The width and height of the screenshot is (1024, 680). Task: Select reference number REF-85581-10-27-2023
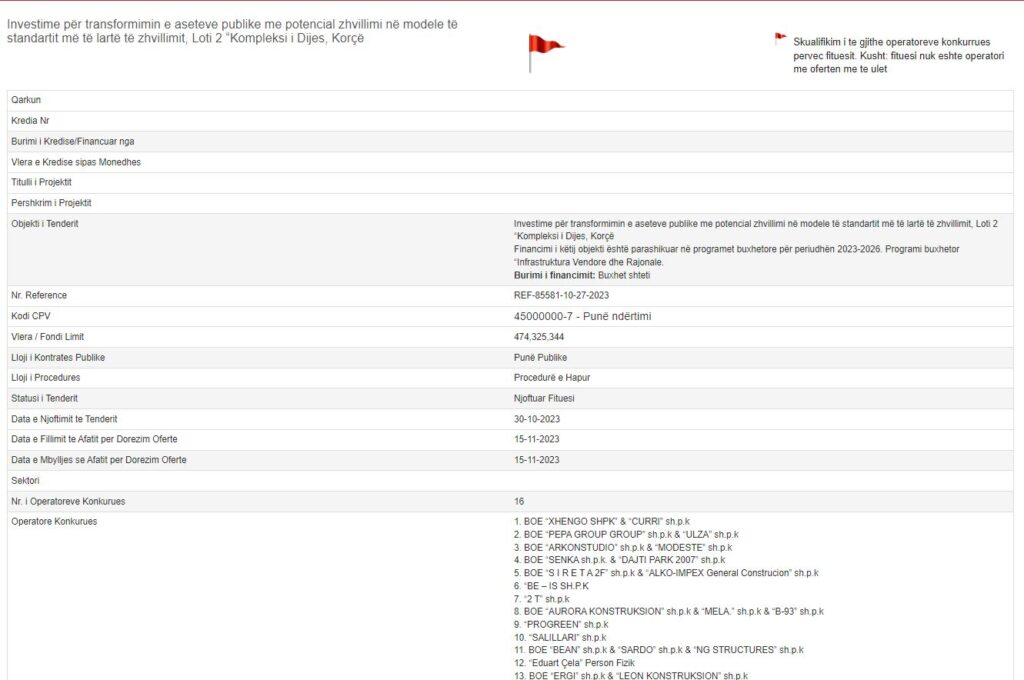tap(561, 296)
